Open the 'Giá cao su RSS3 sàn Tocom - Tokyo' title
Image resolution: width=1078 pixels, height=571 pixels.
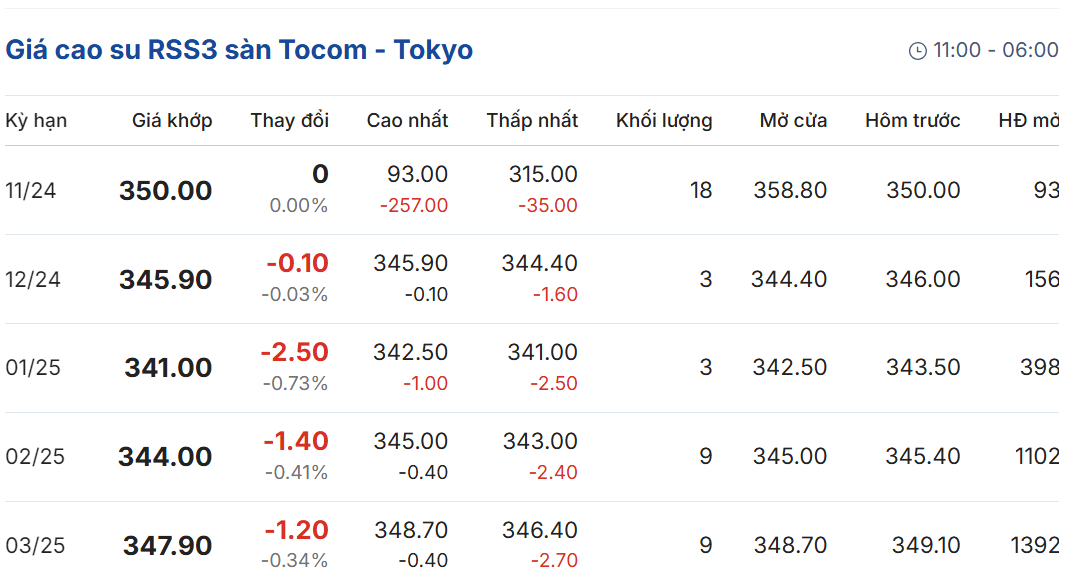[x=239, y=50]
